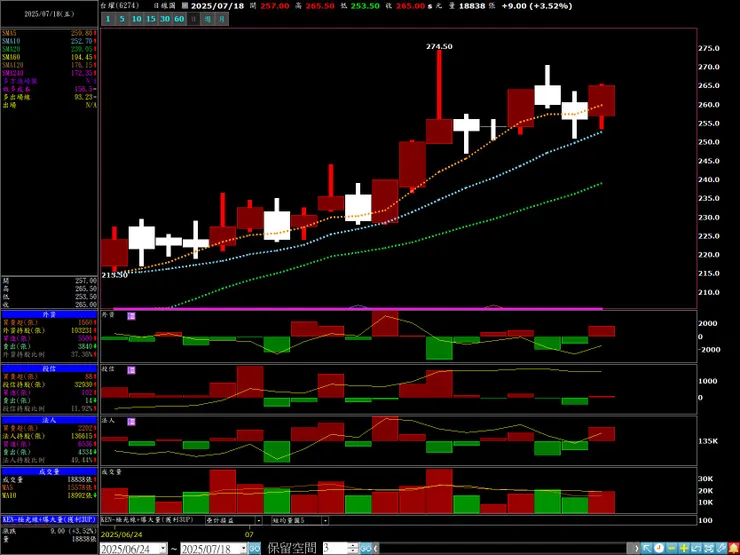Open the end date 2025/07/18 dropdown
The height and width of the screenshot is (555, 740).
click(244, 548)
